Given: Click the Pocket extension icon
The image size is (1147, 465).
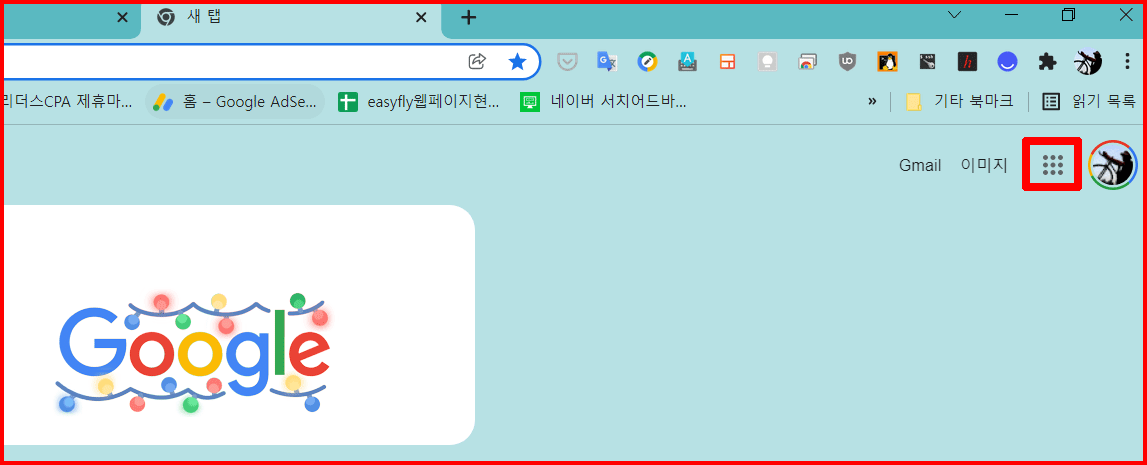Looking at the screenshot, I should coord(567,62).
